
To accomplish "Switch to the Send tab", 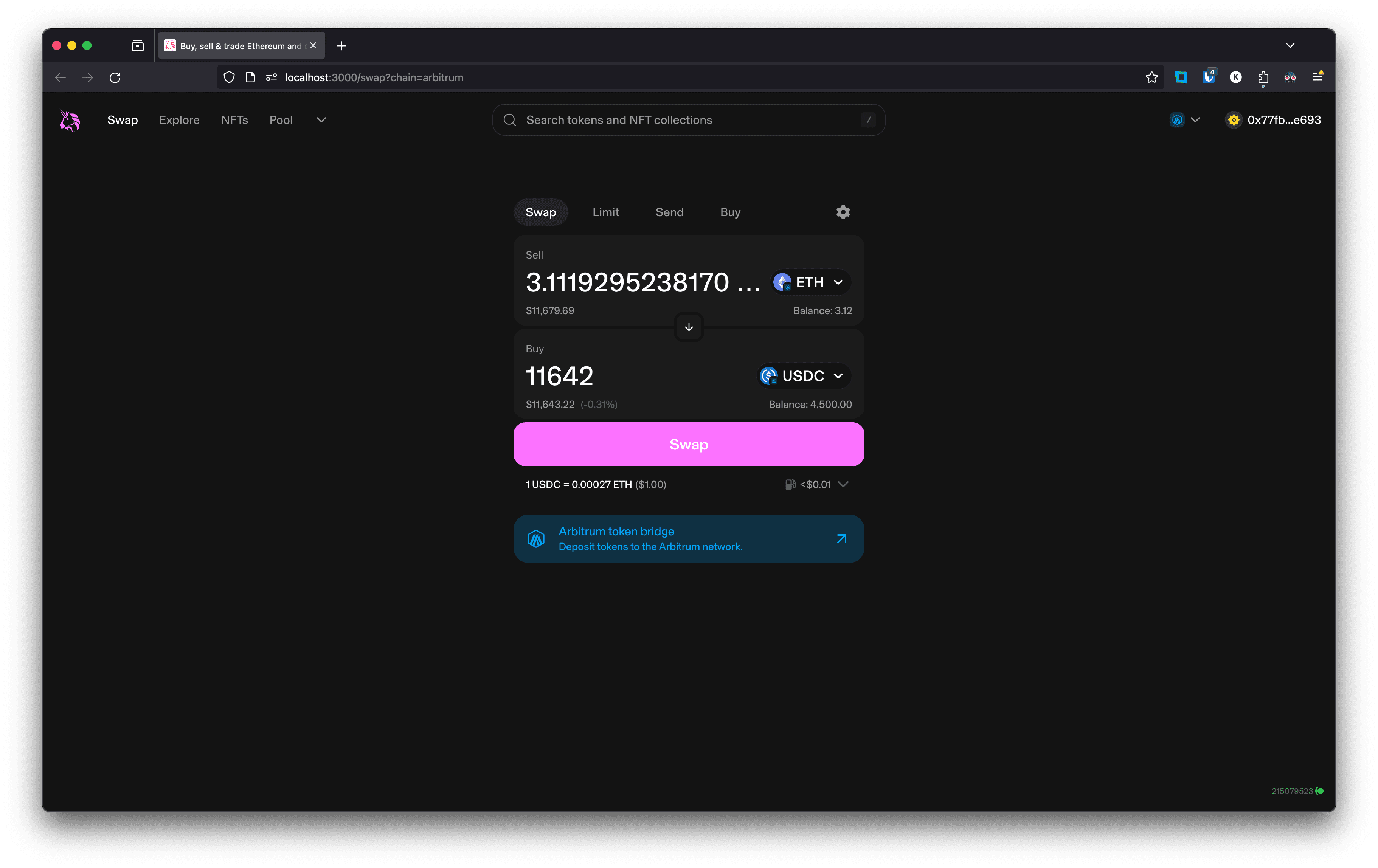I will point(669,212).
